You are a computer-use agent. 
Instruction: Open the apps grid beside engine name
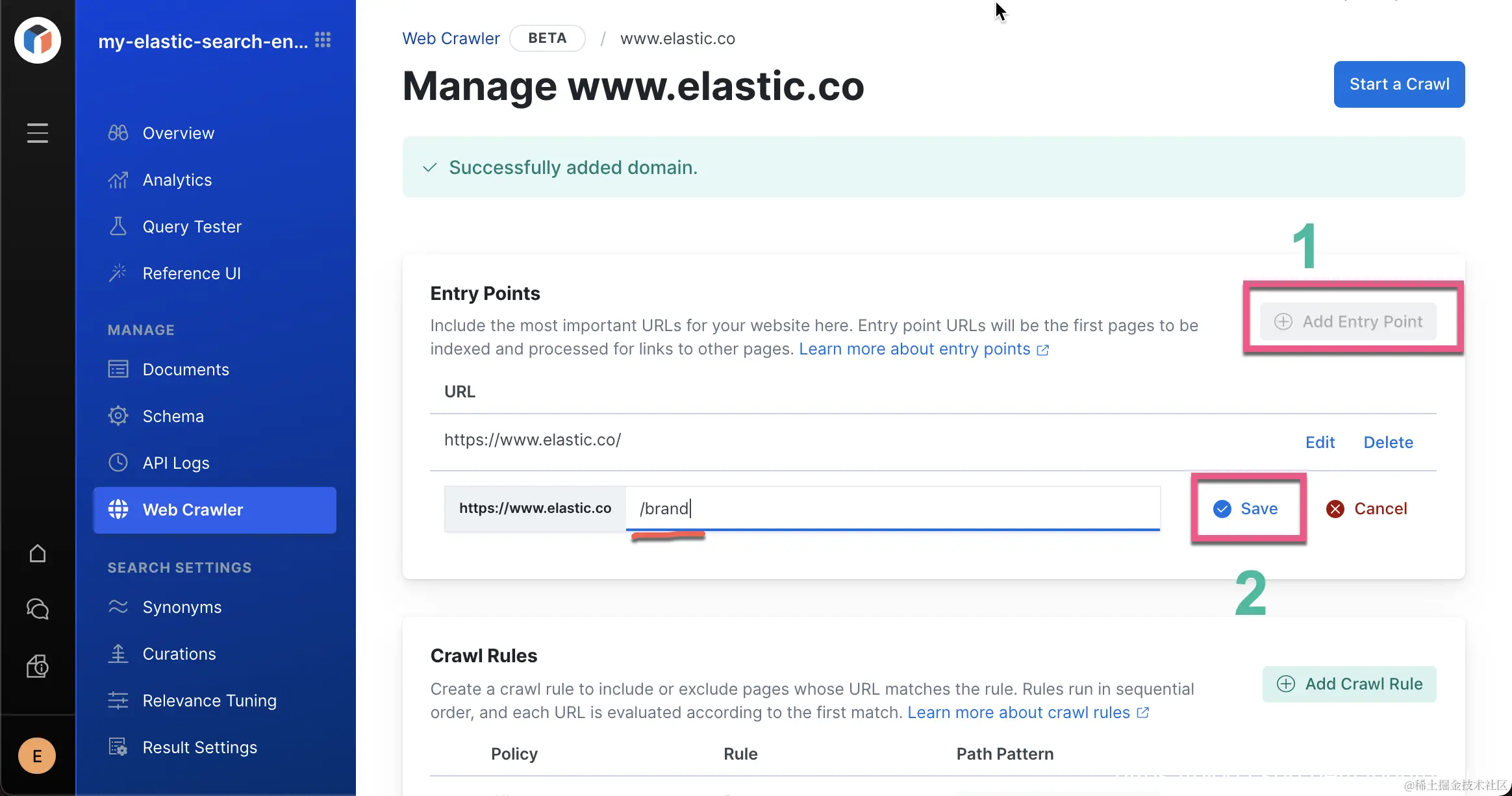[x=323, y=40]
